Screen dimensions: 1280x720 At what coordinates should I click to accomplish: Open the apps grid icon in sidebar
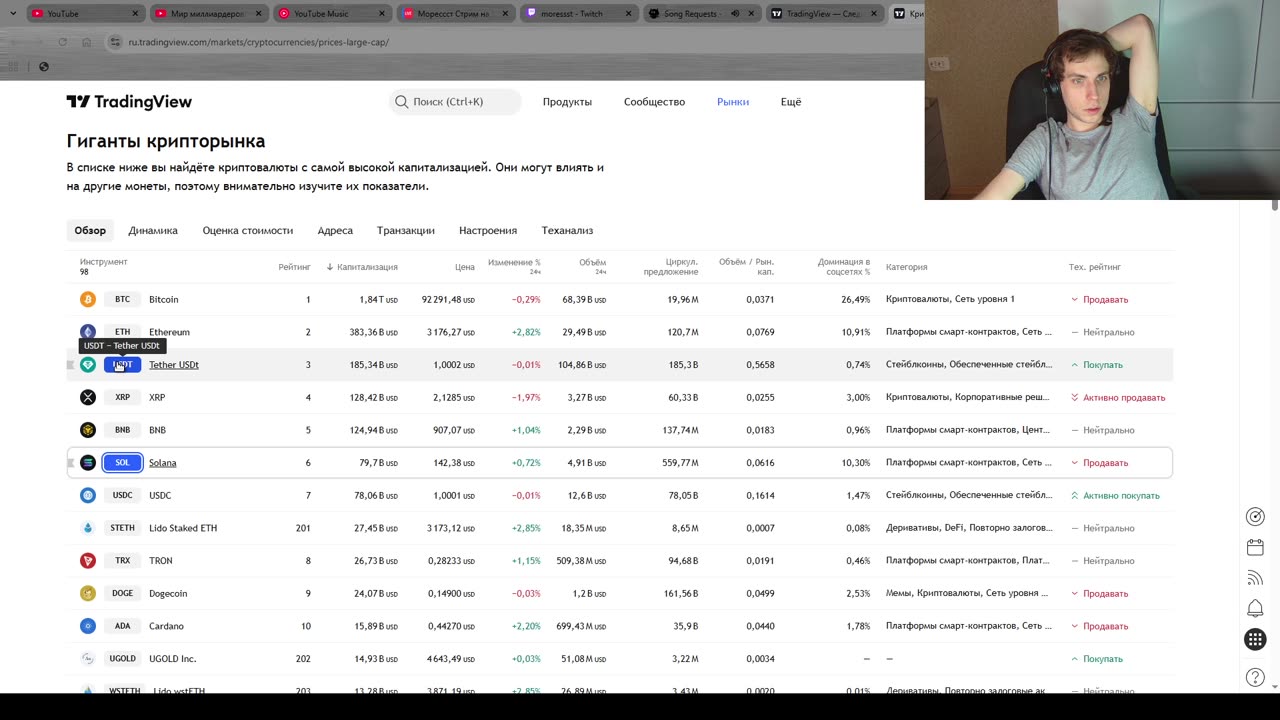point(1255,639)
